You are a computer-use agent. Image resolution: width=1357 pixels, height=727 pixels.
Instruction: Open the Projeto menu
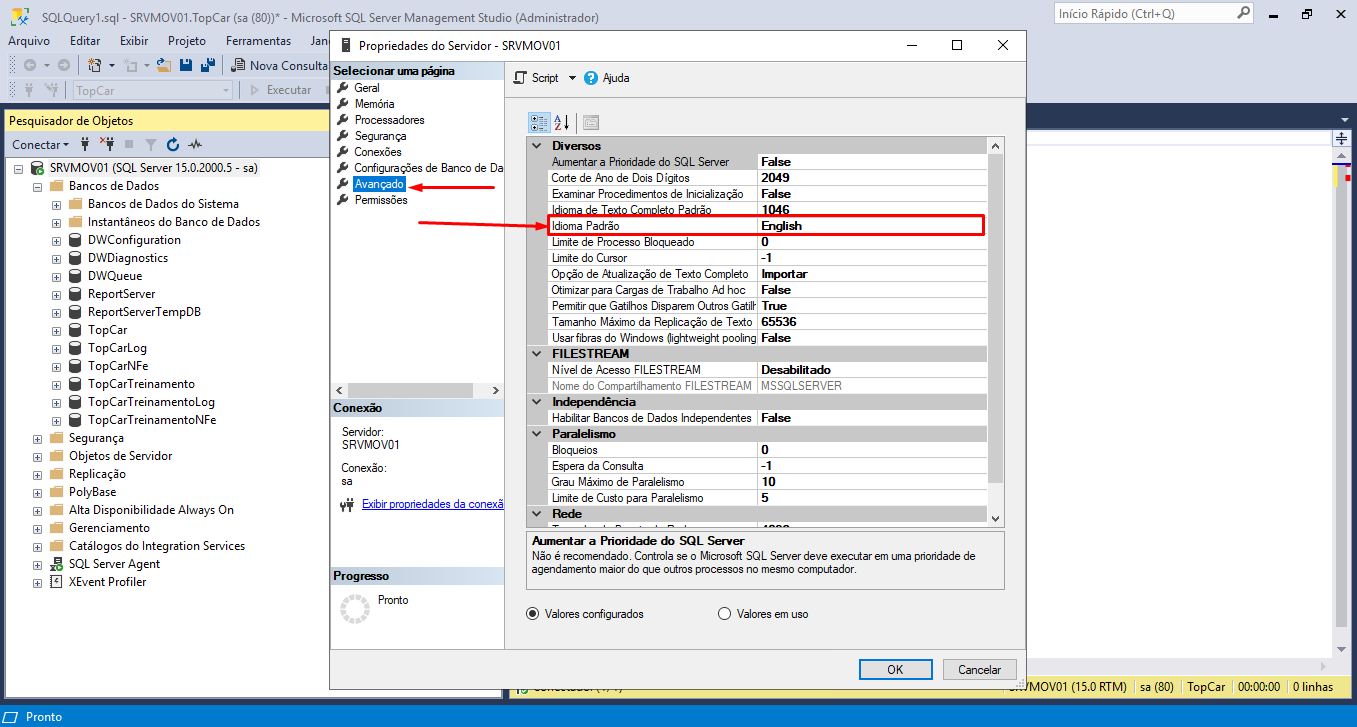coord(187,41)
